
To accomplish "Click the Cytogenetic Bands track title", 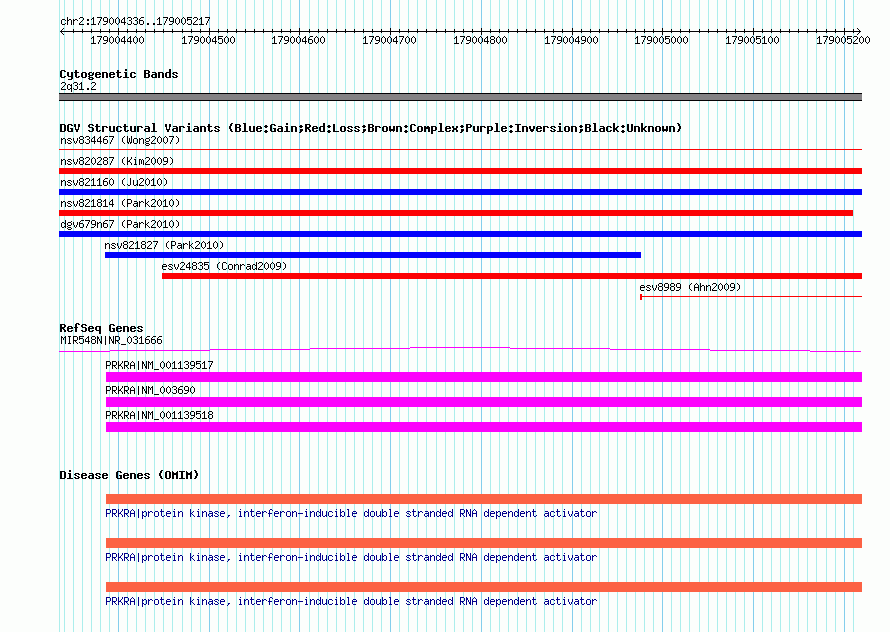I will pos(119,74).
